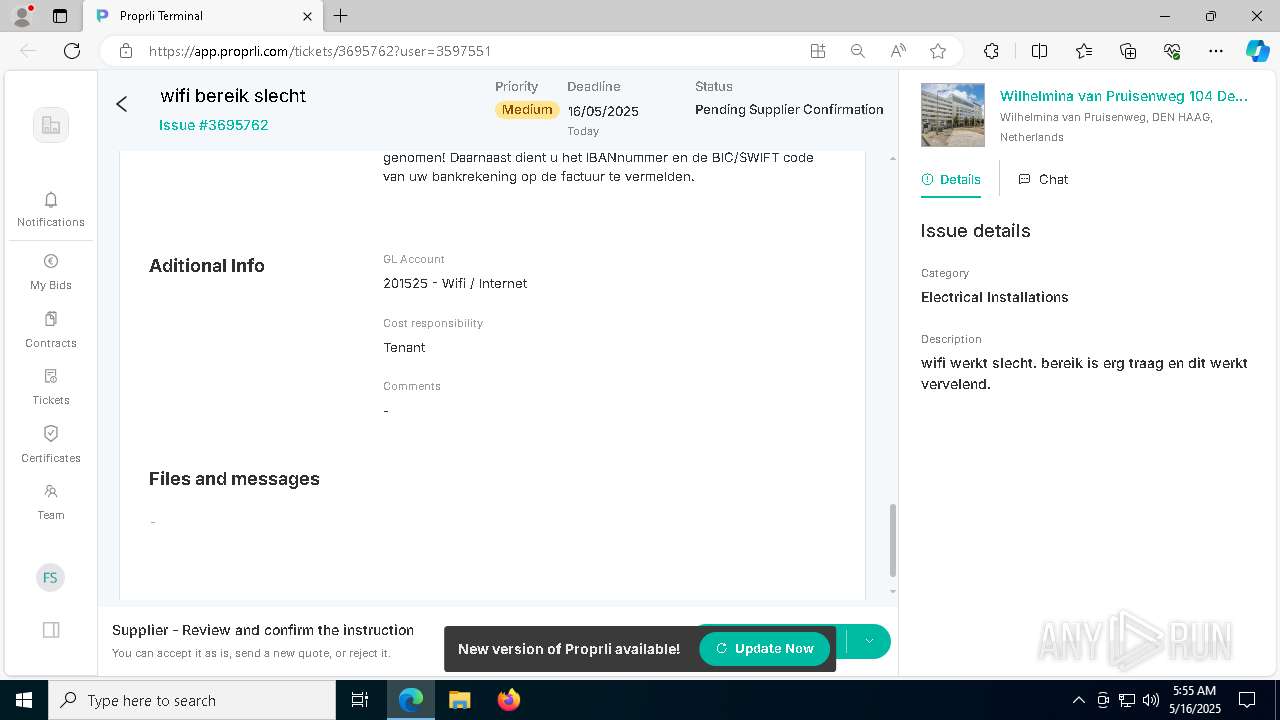Click the Edge taskbar icon

point(411,700)
